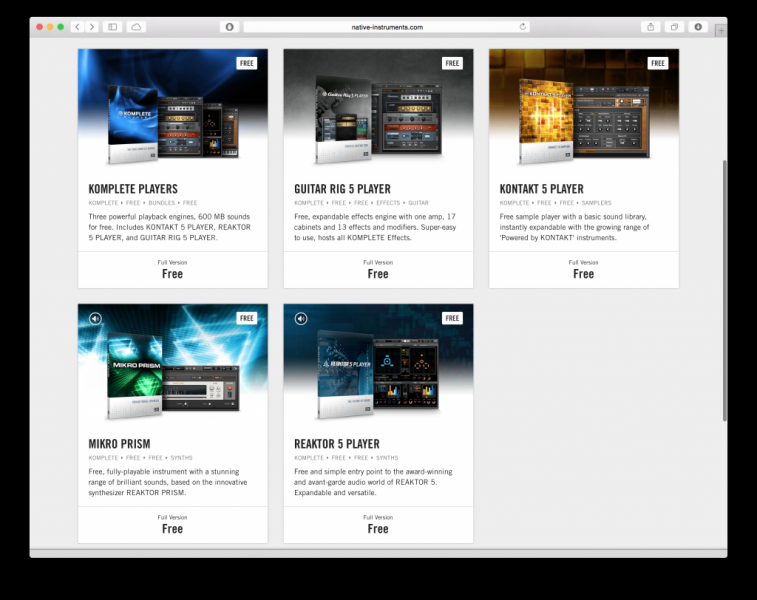This screenshot has width=757, height=600.
Task: Open the MIKRO PRISM title link
Action: (119, 444)
